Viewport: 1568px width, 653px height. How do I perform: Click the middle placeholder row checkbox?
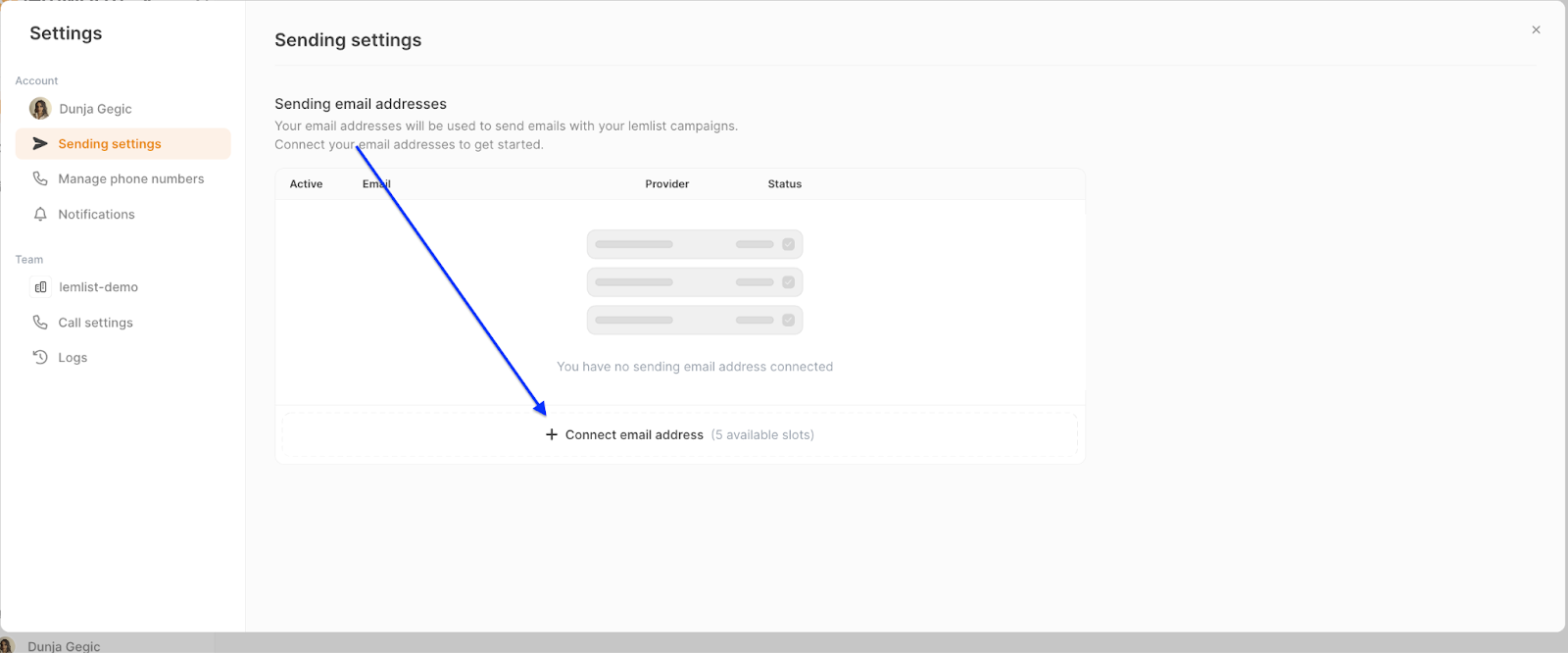(788, 282)
